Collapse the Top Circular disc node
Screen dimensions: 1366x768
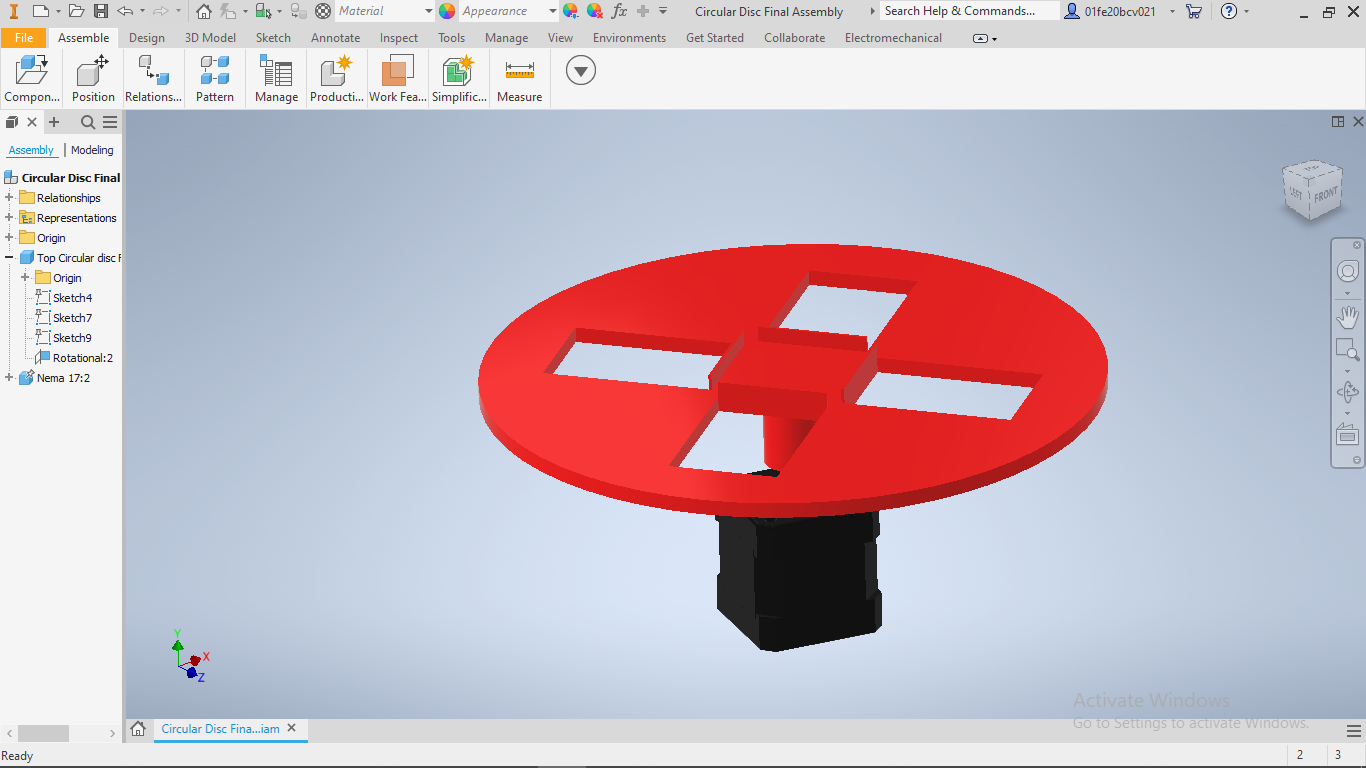tap(9, 258)
